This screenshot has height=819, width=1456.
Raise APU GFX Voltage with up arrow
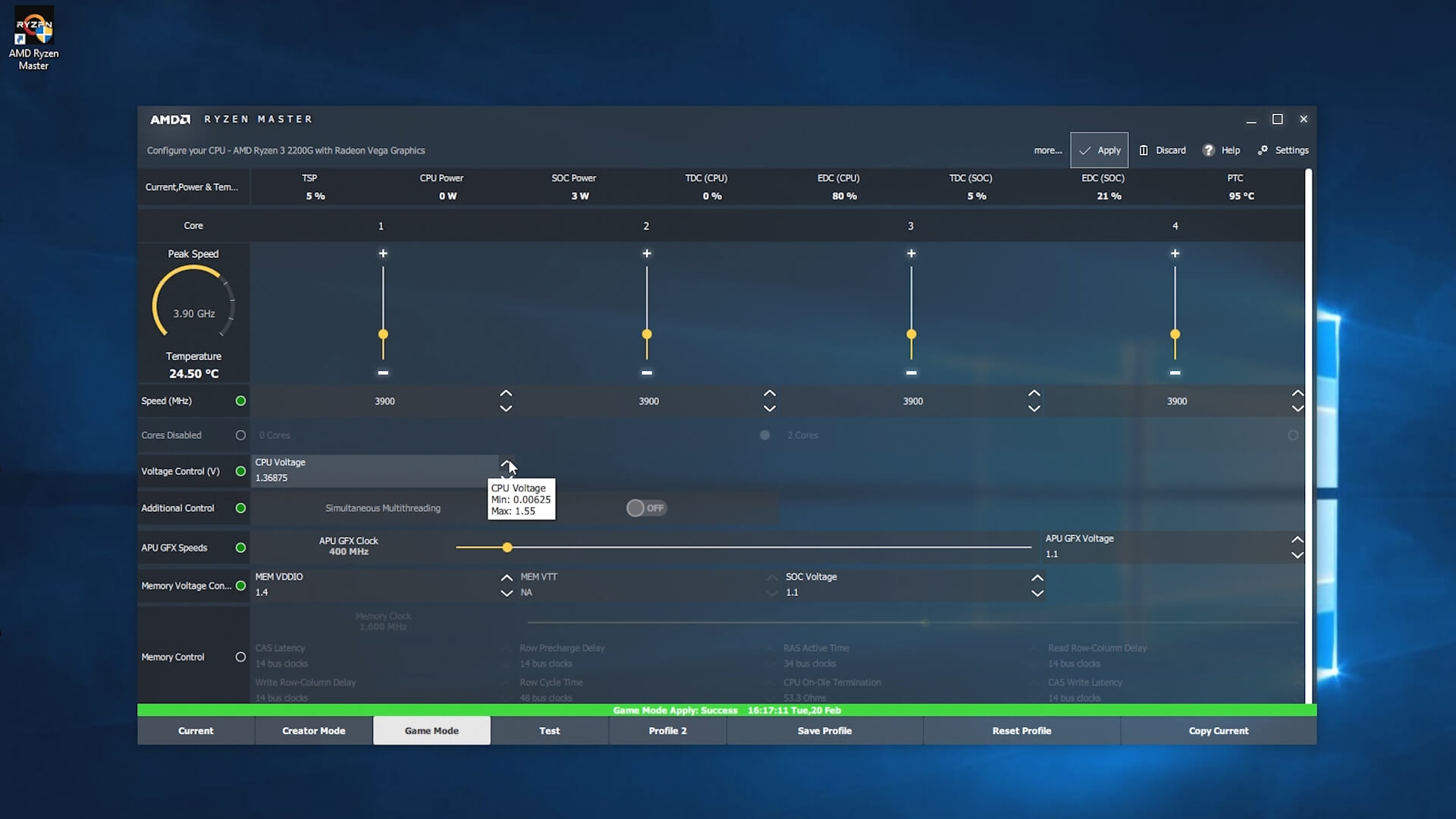(1298, 540)
